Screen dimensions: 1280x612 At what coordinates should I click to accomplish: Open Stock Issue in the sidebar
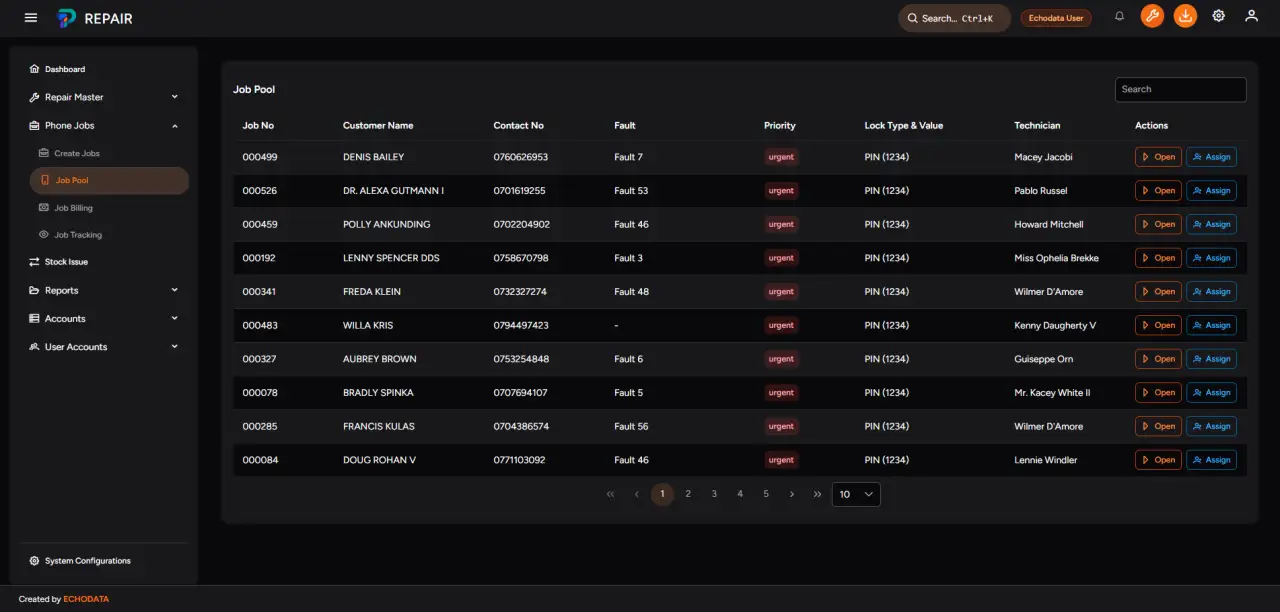pos(104,262)
